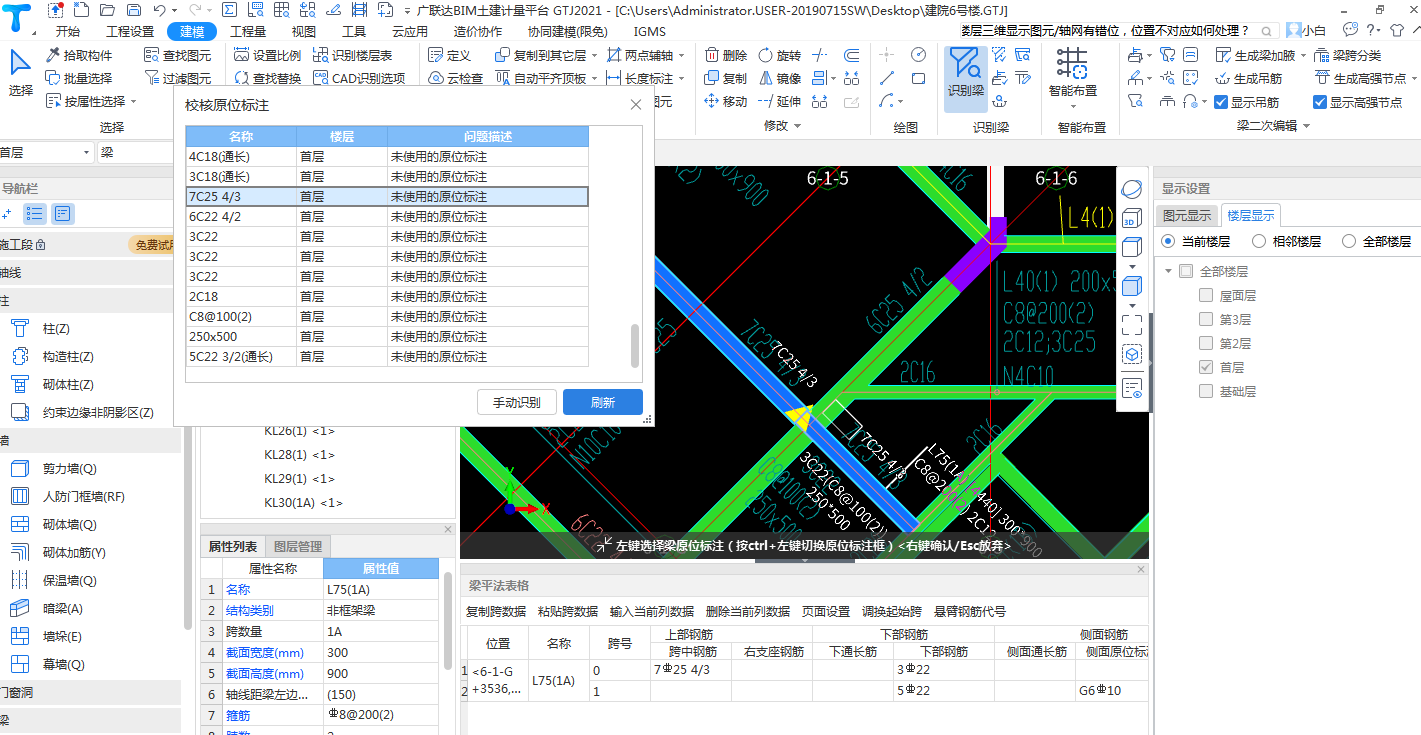1421x735 pixels.
Task: Click 查找图元 find element tool
Action: [x=178, y=55]
